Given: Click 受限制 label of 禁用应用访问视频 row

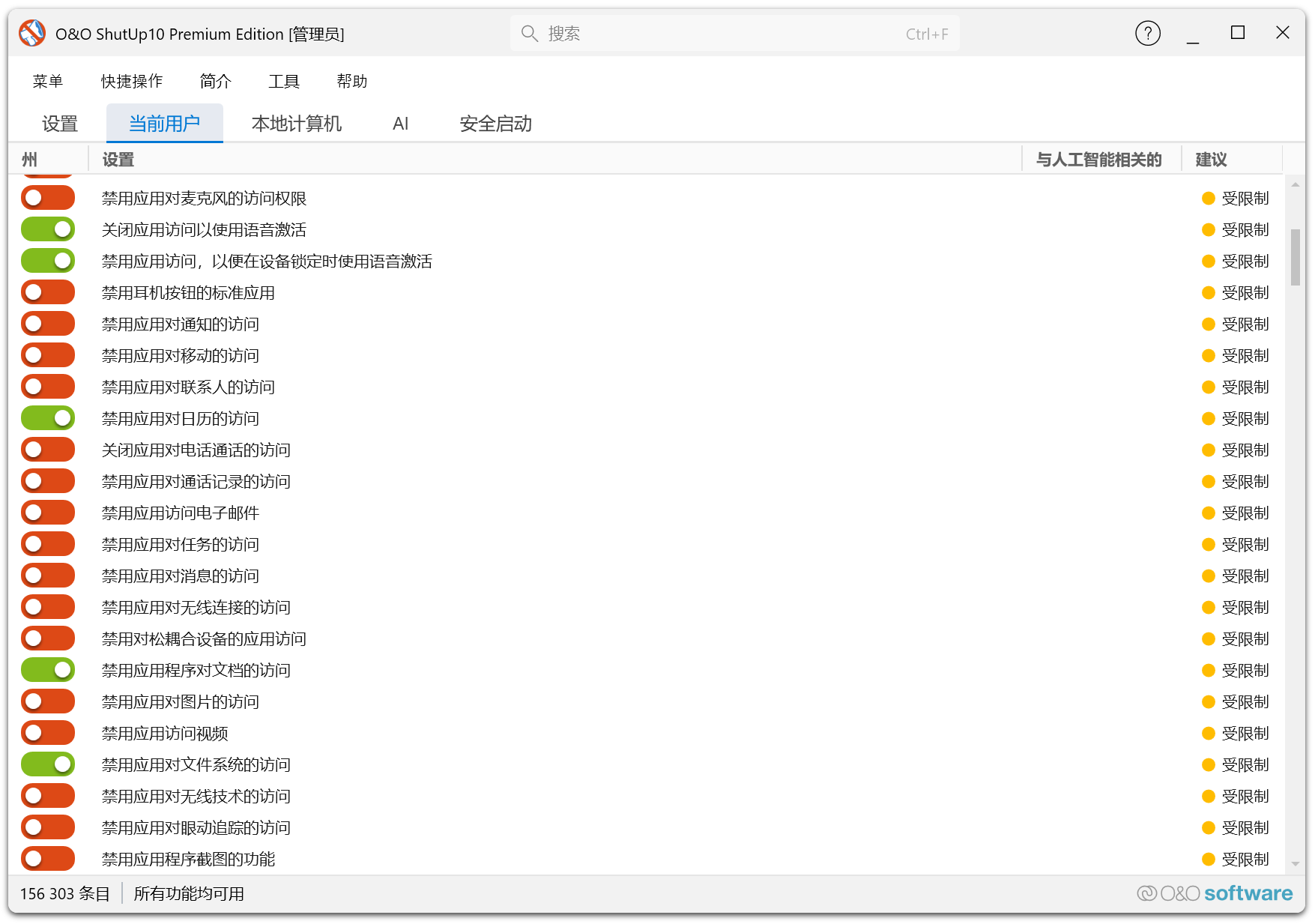Looking at the screenshot, I should (1245, 734).
